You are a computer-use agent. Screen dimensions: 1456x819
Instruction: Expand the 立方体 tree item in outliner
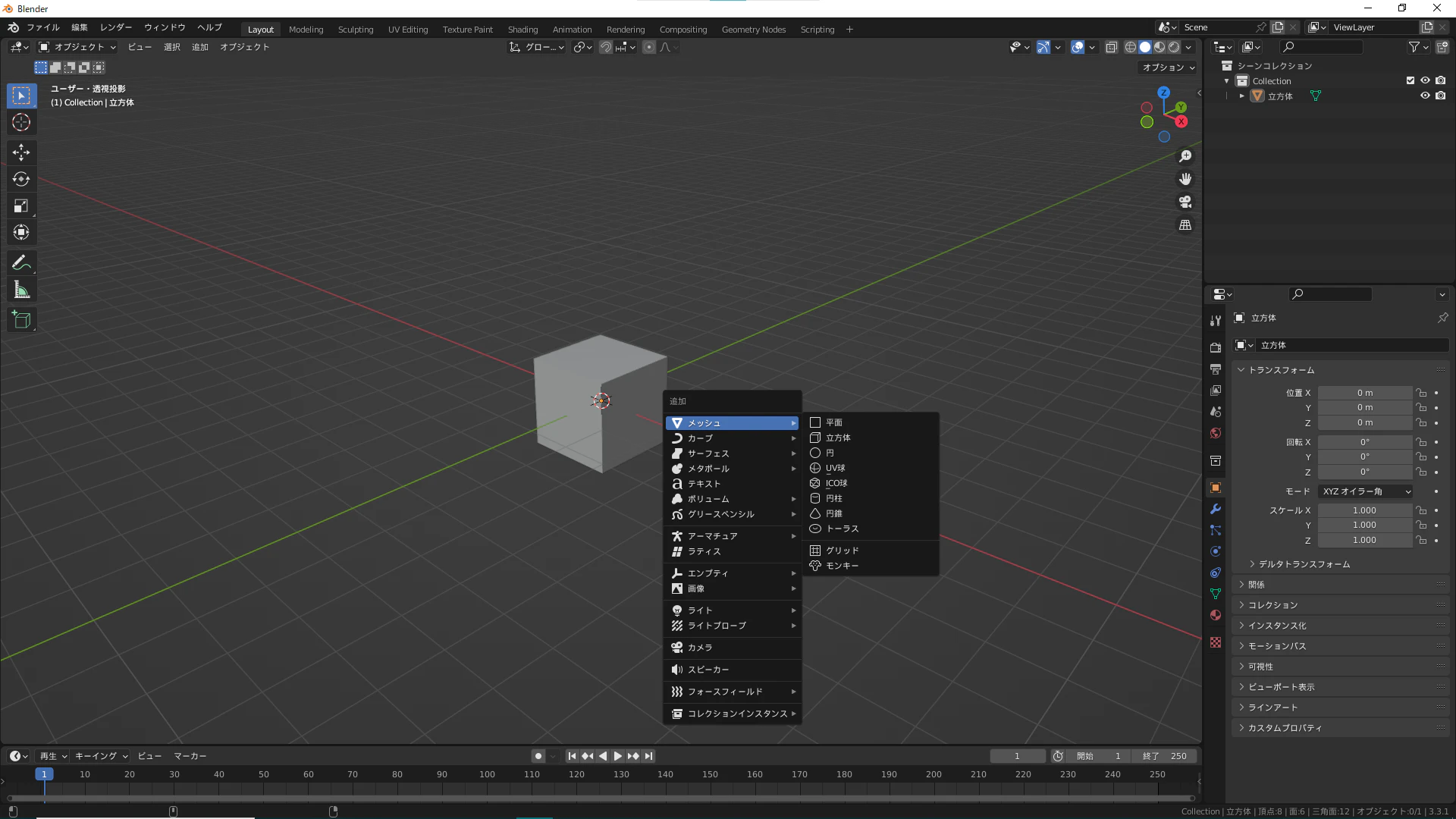1241,96
